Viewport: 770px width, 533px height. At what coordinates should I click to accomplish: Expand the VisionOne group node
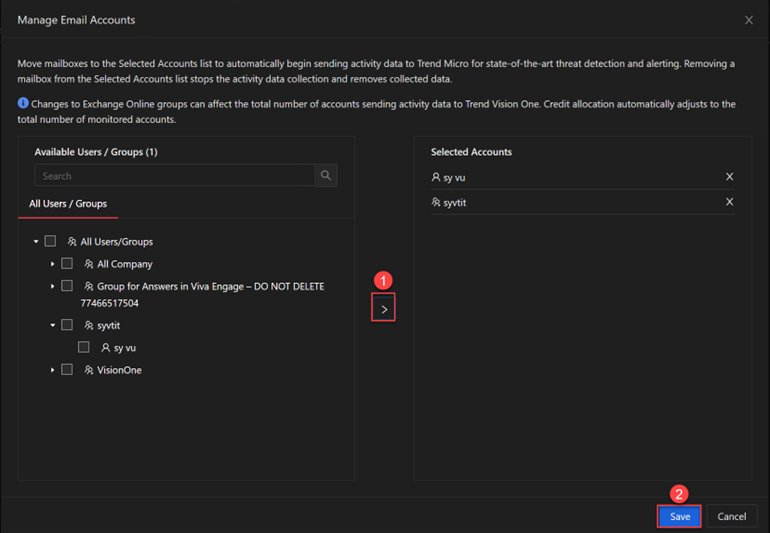point(52,369)
